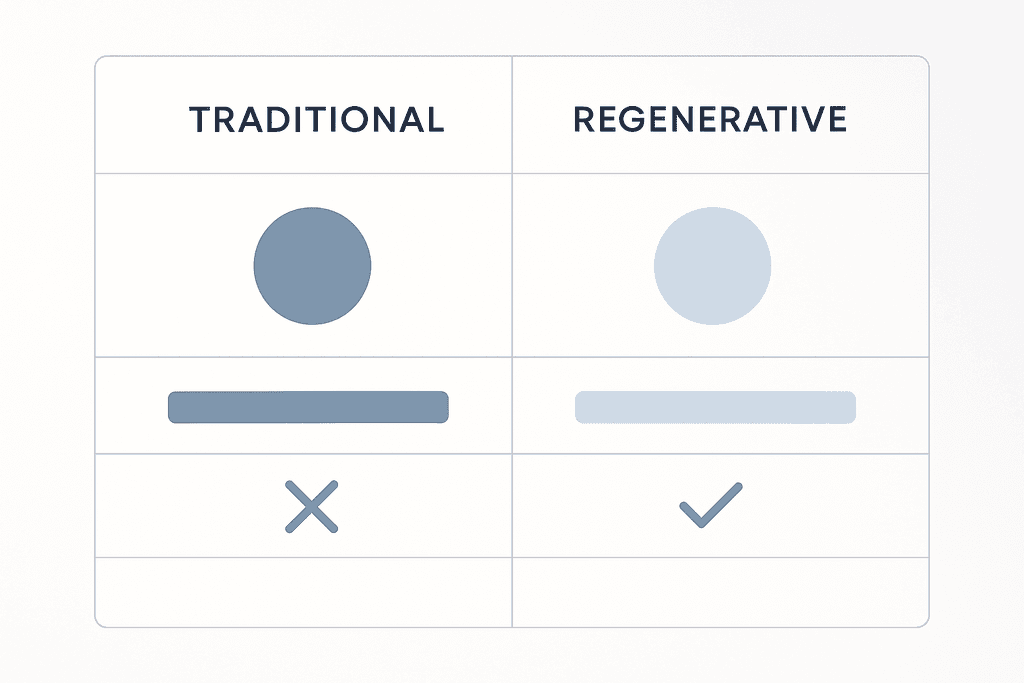The height and width of the screenshot is (683, 1024).
Task: Click the top-left rounded corner of table
Action: coord(98,61)
